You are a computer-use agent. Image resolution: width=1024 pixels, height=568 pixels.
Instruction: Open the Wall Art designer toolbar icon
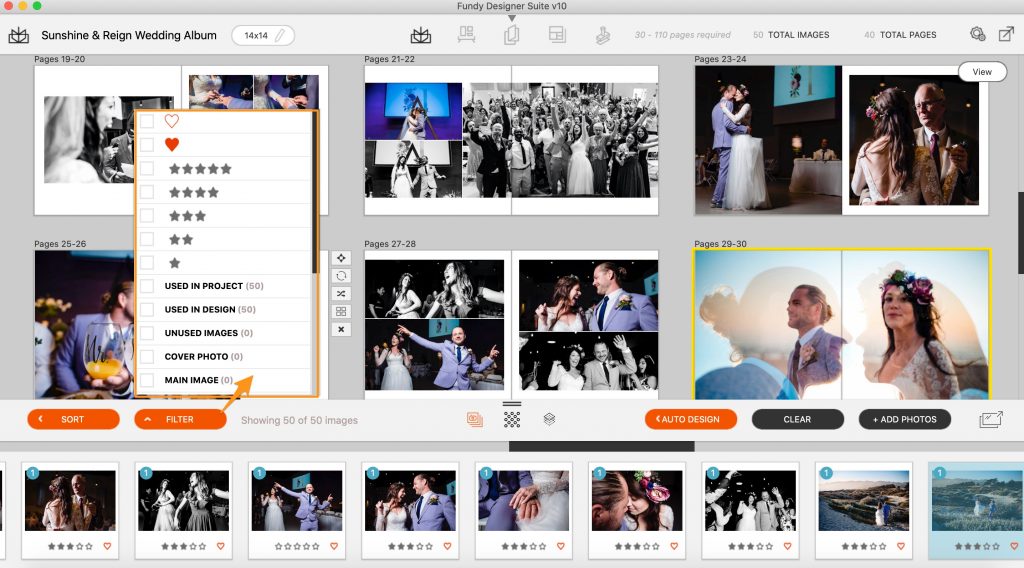(x=557, y=35)
